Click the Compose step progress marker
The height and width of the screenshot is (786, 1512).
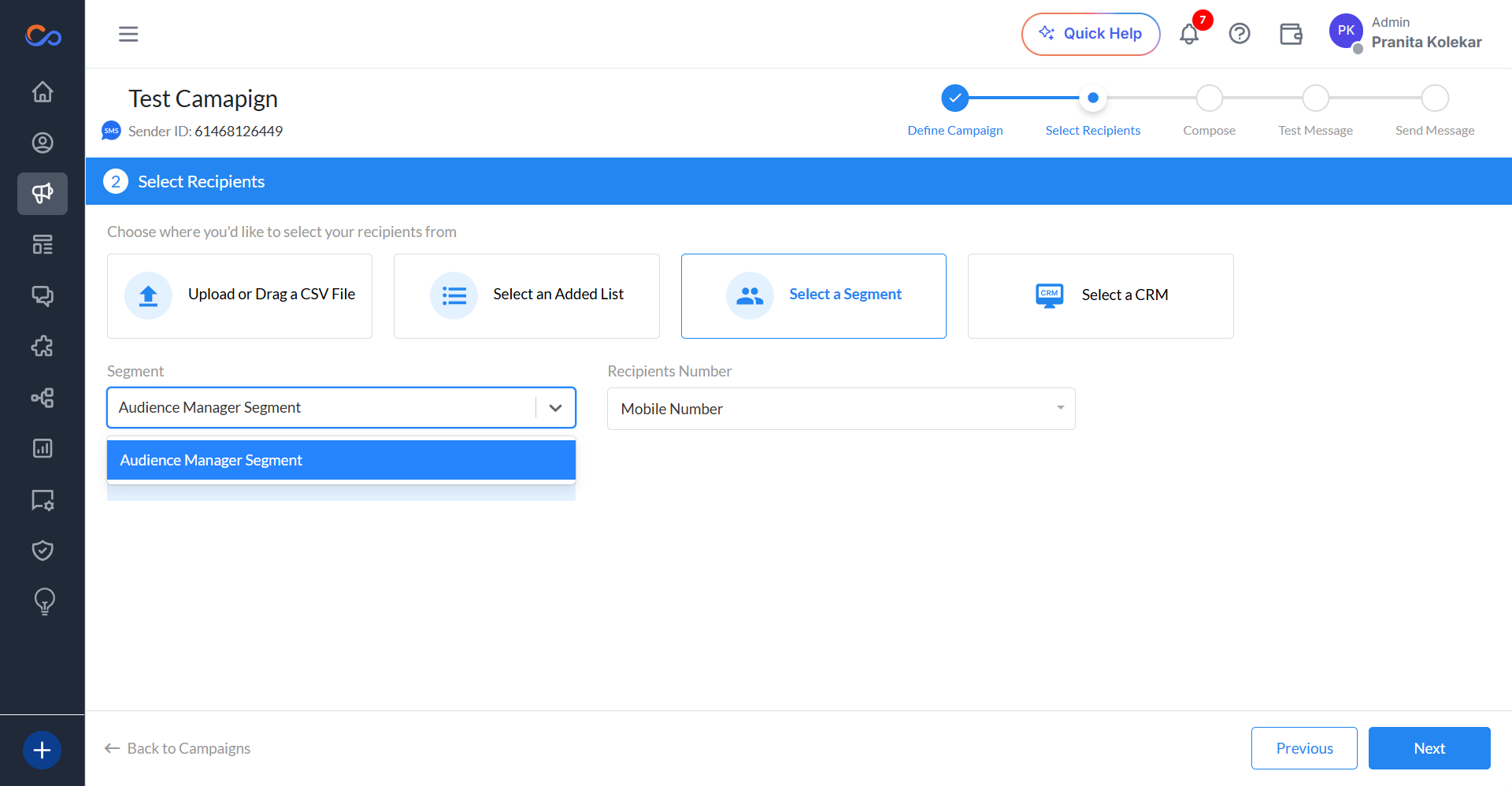[x=1210, y=98]
